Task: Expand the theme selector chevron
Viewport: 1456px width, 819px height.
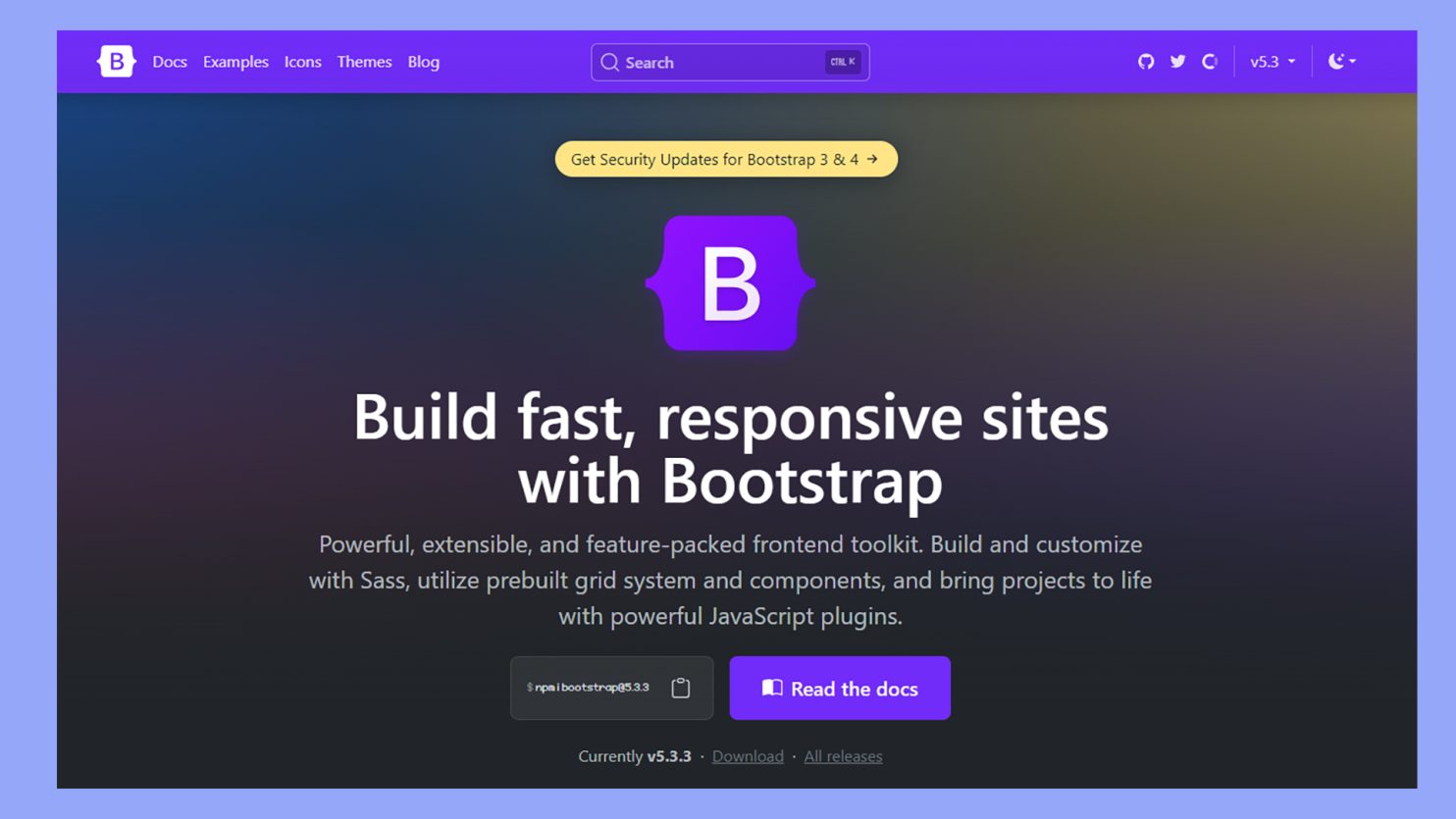Action: [1351, 61]
